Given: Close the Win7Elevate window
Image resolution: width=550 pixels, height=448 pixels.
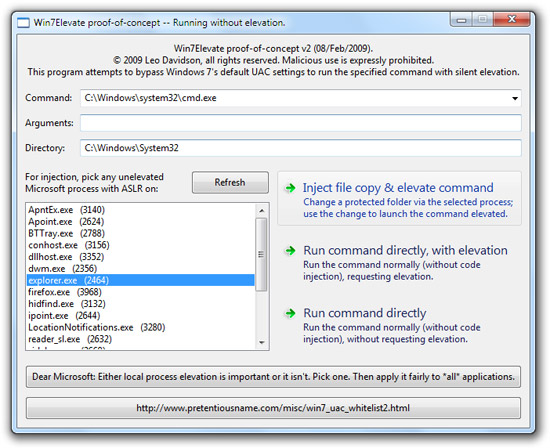Looking at the screenshot, I should (511, 19).
